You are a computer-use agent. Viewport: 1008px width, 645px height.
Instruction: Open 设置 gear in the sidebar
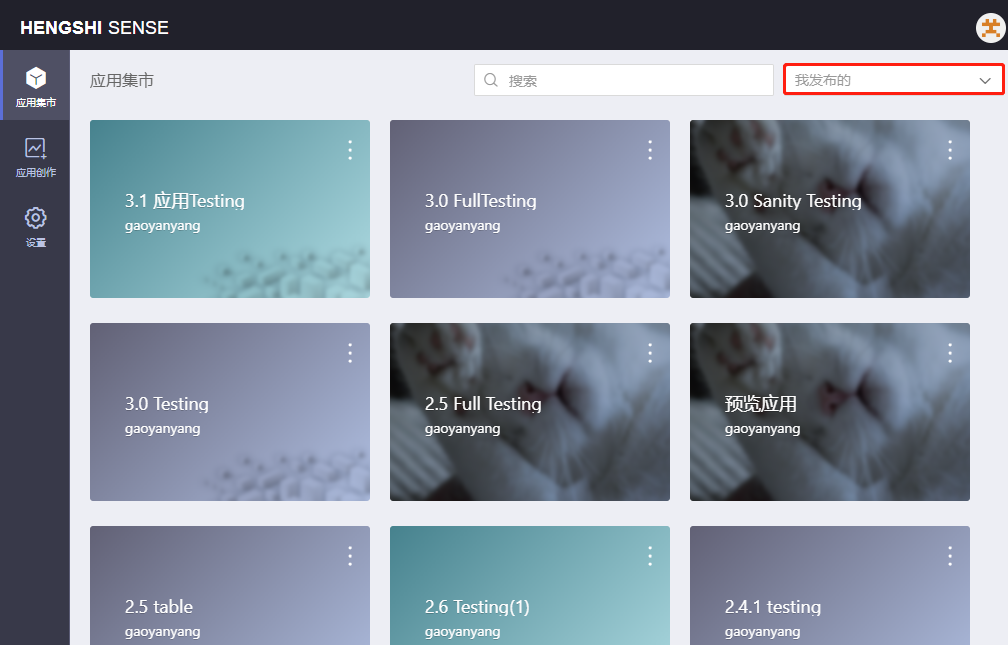pyautogui.click(x=35, y=226)
